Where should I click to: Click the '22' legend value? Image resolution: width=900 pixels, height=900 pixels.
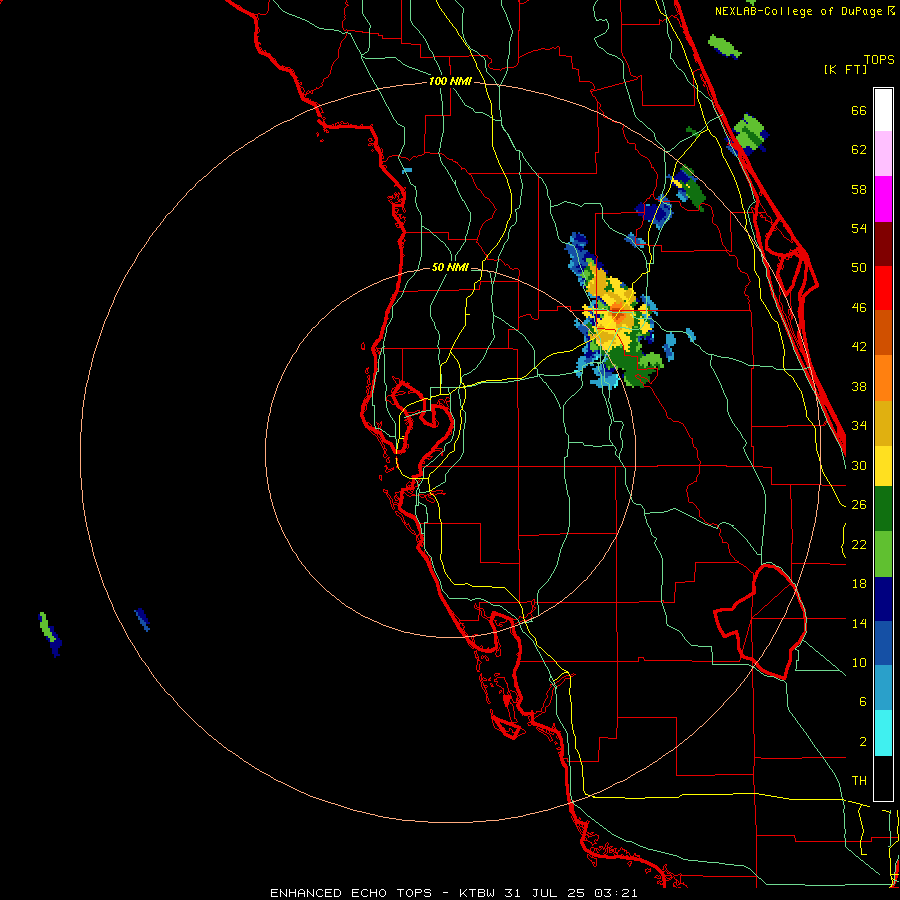point(859,544)
